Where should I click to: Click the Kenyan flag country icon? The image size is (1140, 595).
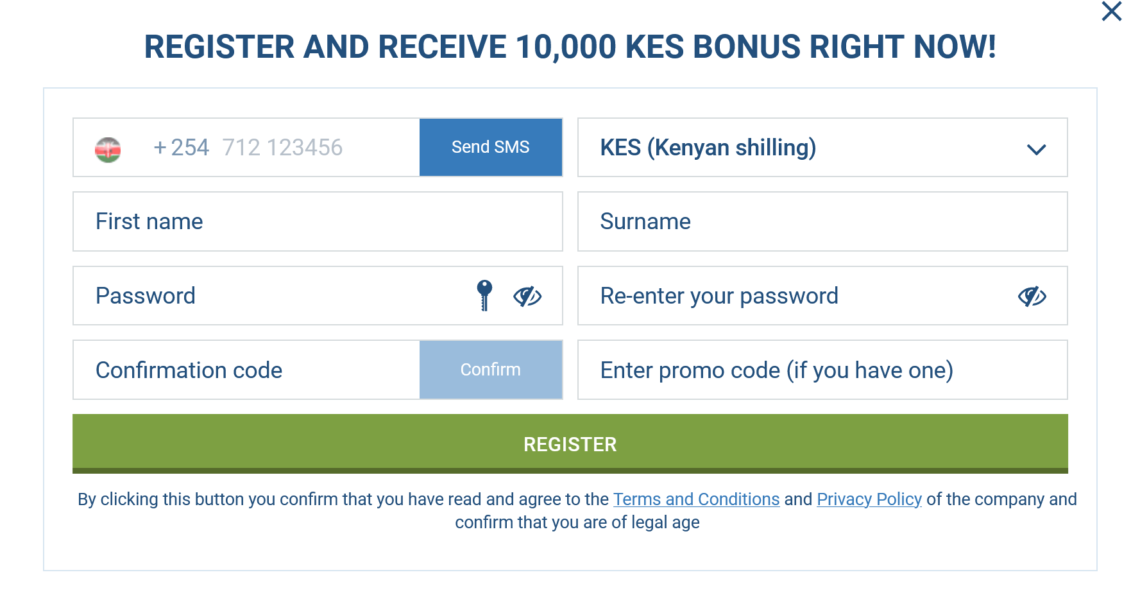point(108,149)
